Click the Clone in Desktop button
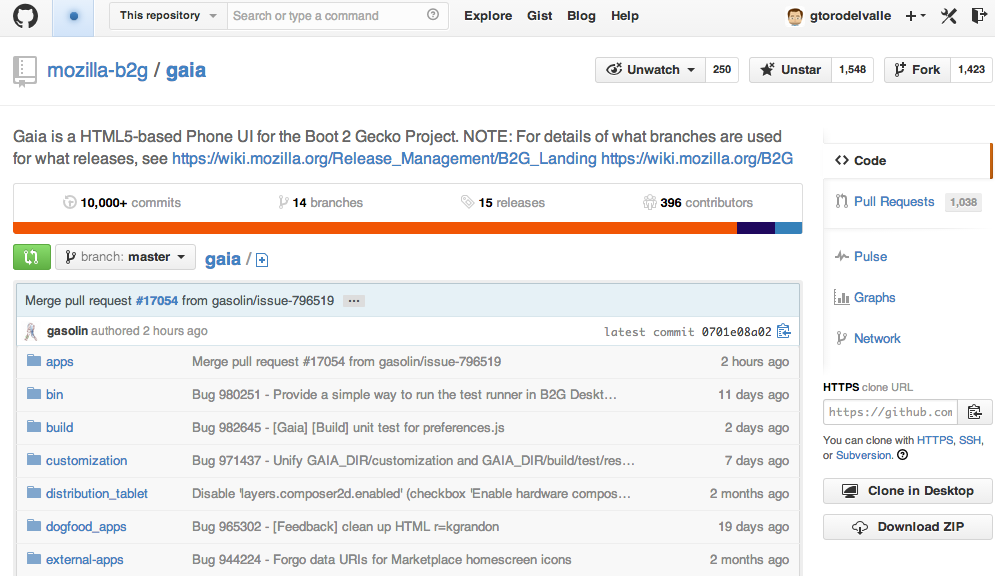The height and width of the screenshot is (576, 995). tap(907, 491)
